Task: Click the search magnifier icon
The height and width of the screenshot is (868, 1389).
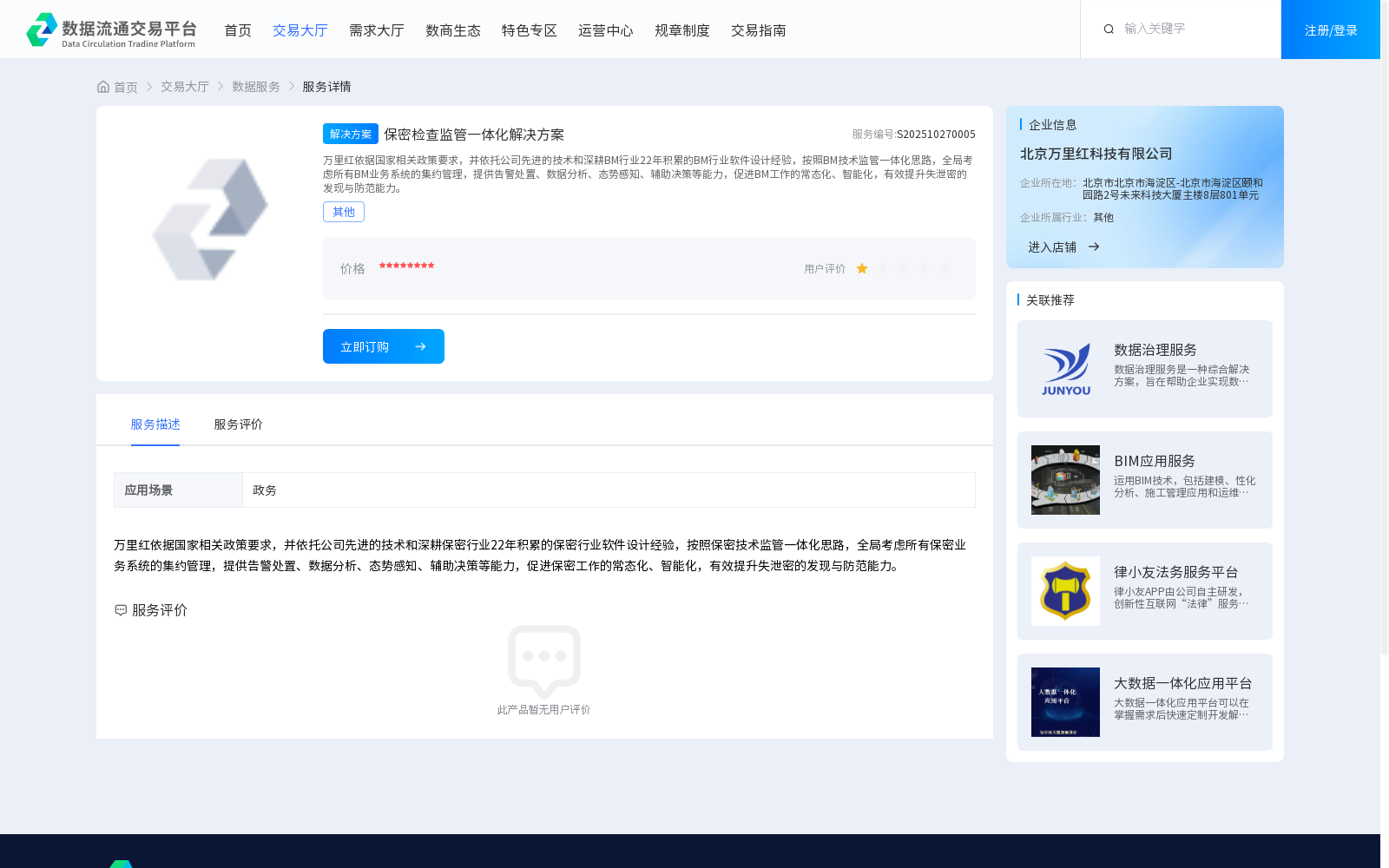Action: 1109,30
